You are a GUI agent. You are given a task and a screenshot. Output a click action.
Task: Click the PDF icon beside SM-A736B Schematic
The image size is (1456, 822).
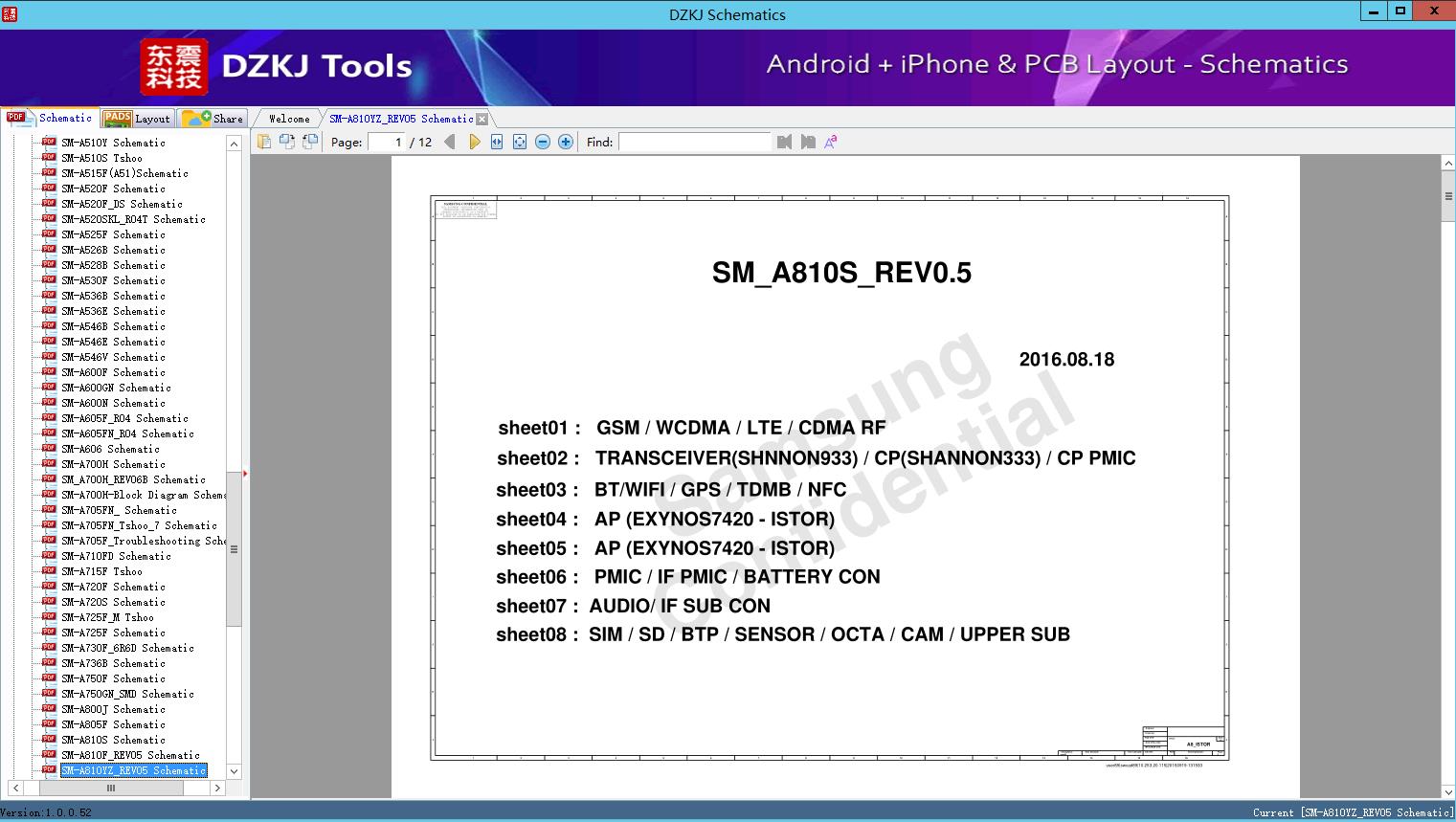[x=49, y=663]
